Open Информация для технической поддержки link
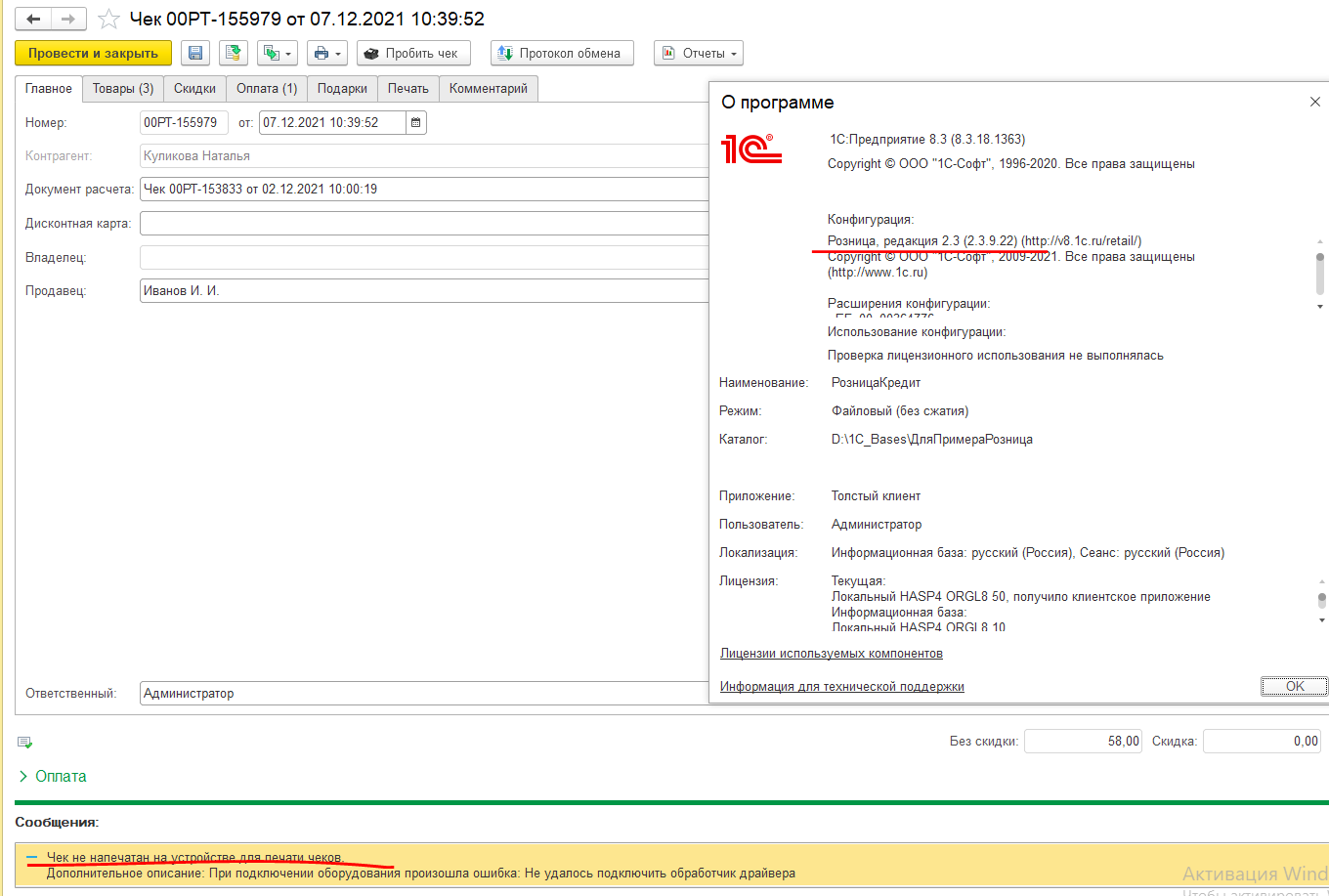Viewport: 1329px width, 896px height. coord(842,686)
